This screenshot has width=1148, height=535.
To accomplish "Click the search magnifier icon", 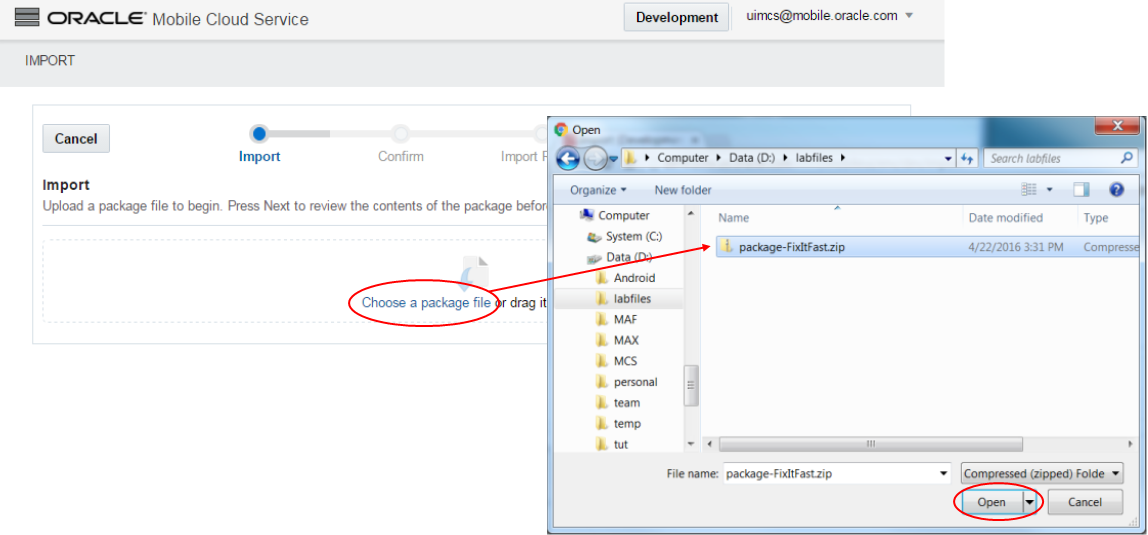I will click(x=1127, y=158).
